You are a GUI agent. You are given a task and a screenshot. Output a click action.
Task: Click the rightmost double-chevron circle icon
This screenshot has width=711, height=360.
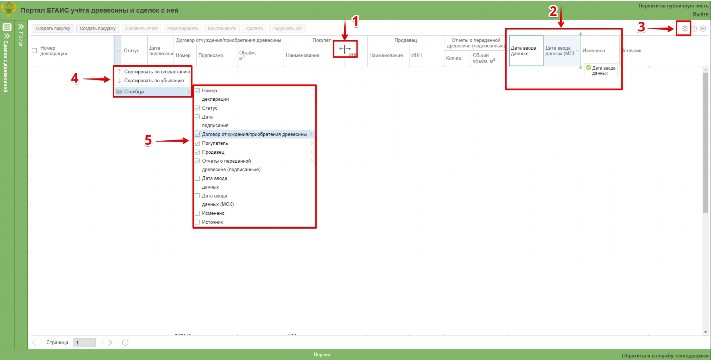pyautogui.click(x=703, y=29)
